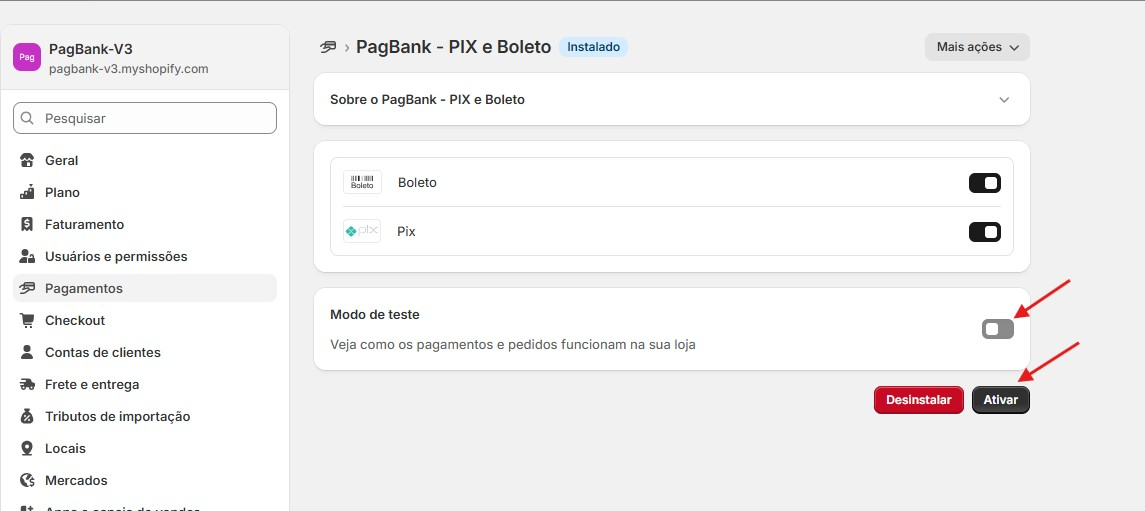Open Mercados settings

(x=145, y=480)
